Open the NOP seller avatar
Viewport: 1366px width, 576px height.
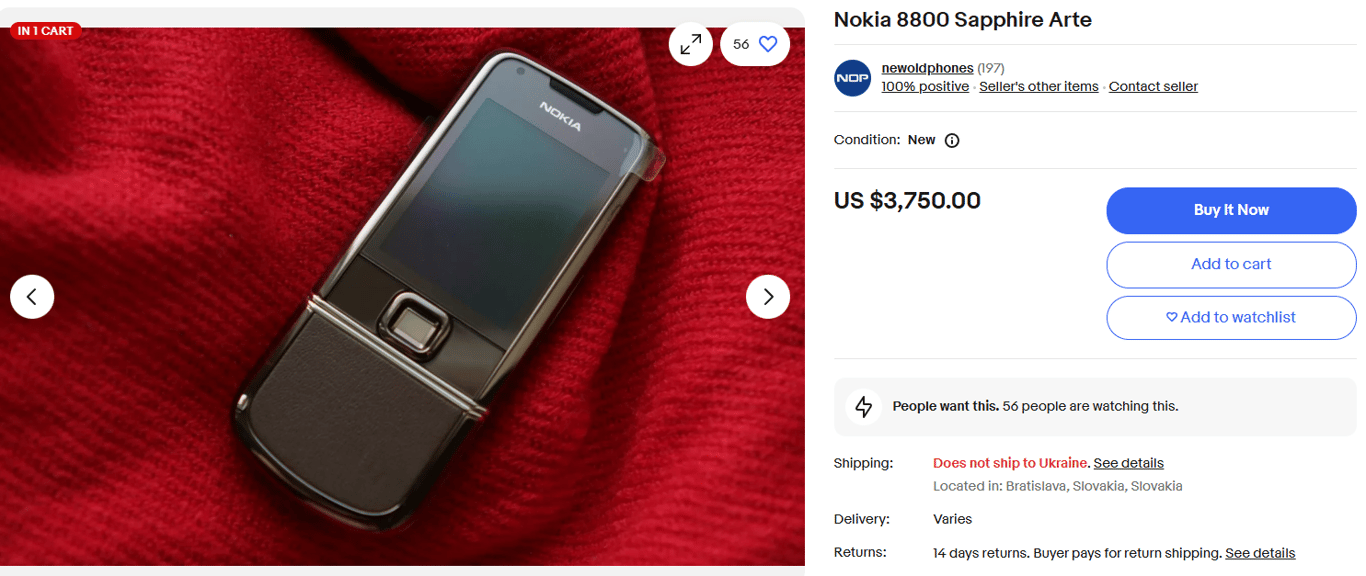852,77
